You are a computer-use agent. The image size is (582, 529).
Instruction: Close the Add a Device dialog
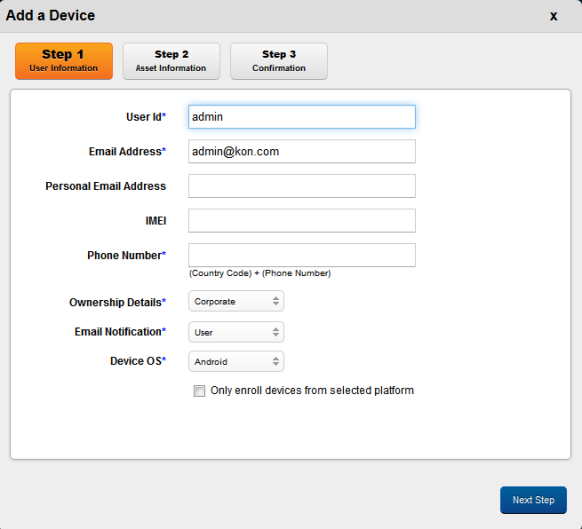553,16
